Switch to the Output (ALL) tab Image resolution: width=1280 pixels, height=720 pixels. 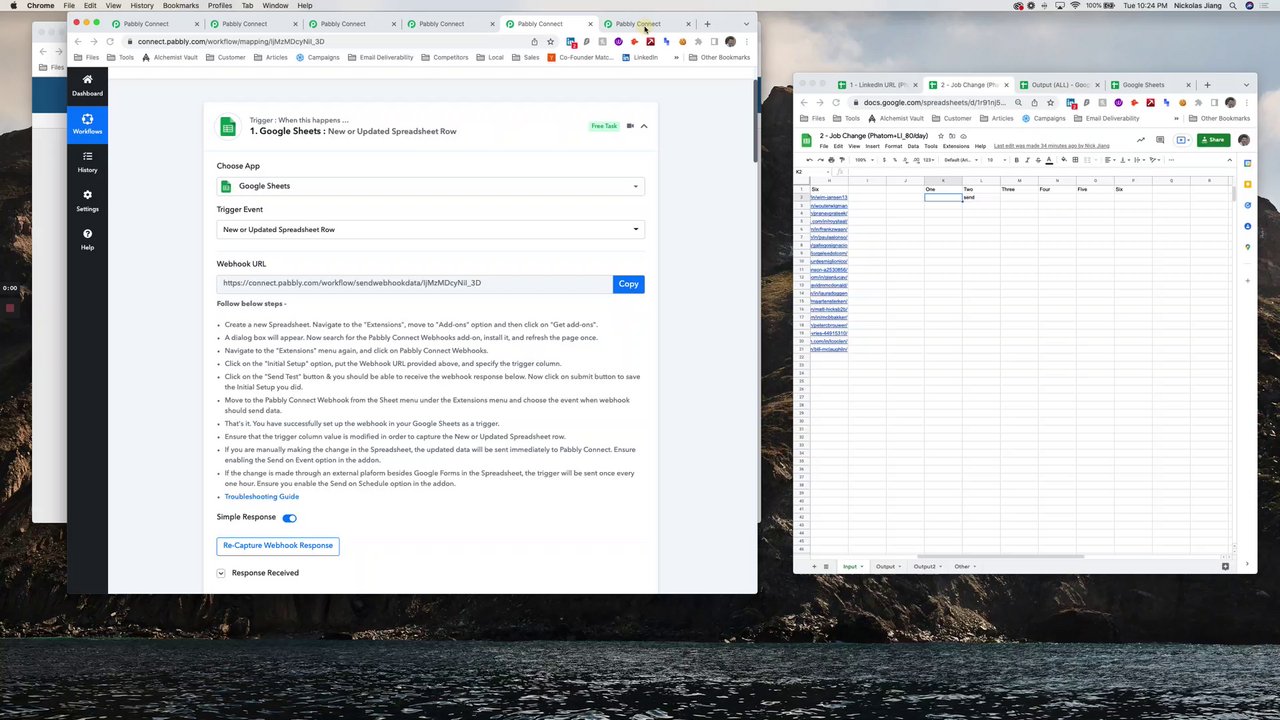[x=1060, y=85]
